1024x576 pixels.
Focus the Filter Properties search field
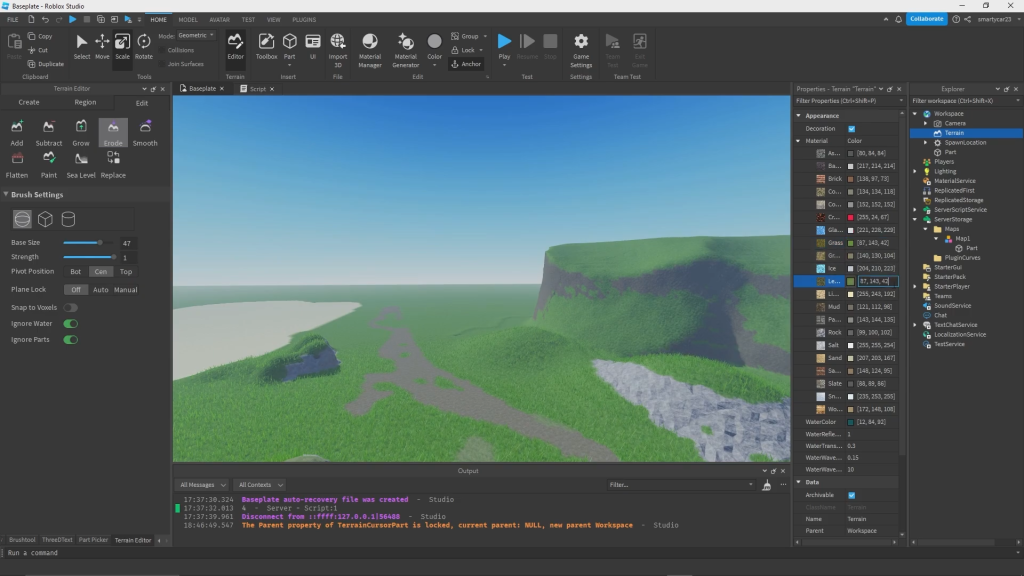pos(848,101)
